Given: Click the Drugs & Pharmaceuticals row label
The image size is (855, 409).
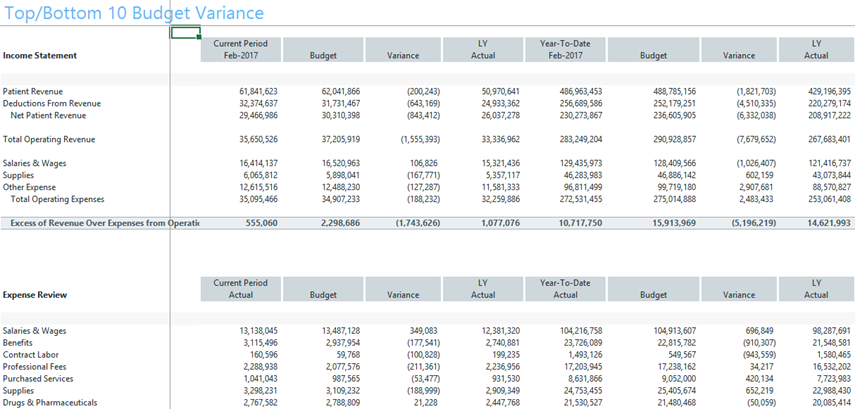Looking at the screenshot, I should 50,402.
